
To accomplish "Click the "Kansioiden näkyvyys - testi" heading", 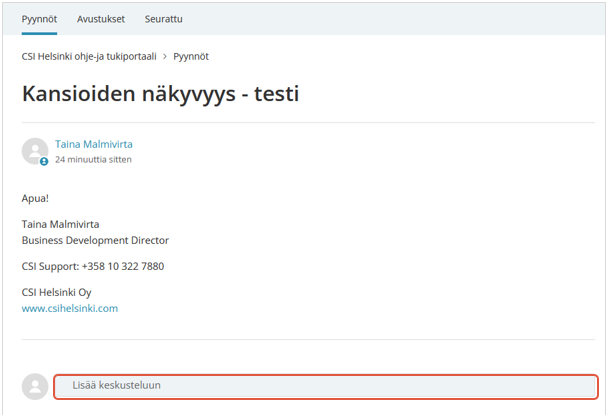I will tap(160, 94).
